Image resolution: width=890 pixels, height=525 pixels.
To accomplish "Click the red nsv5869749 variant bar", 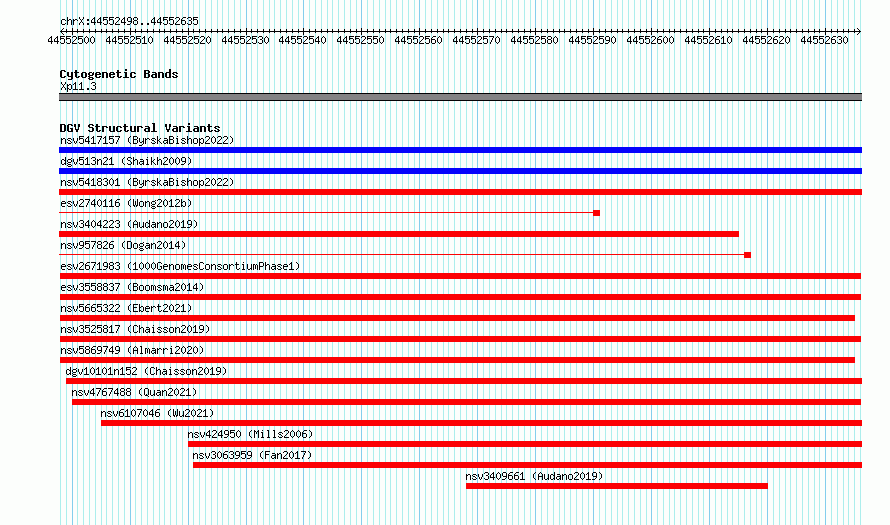I will click(457, 360).
